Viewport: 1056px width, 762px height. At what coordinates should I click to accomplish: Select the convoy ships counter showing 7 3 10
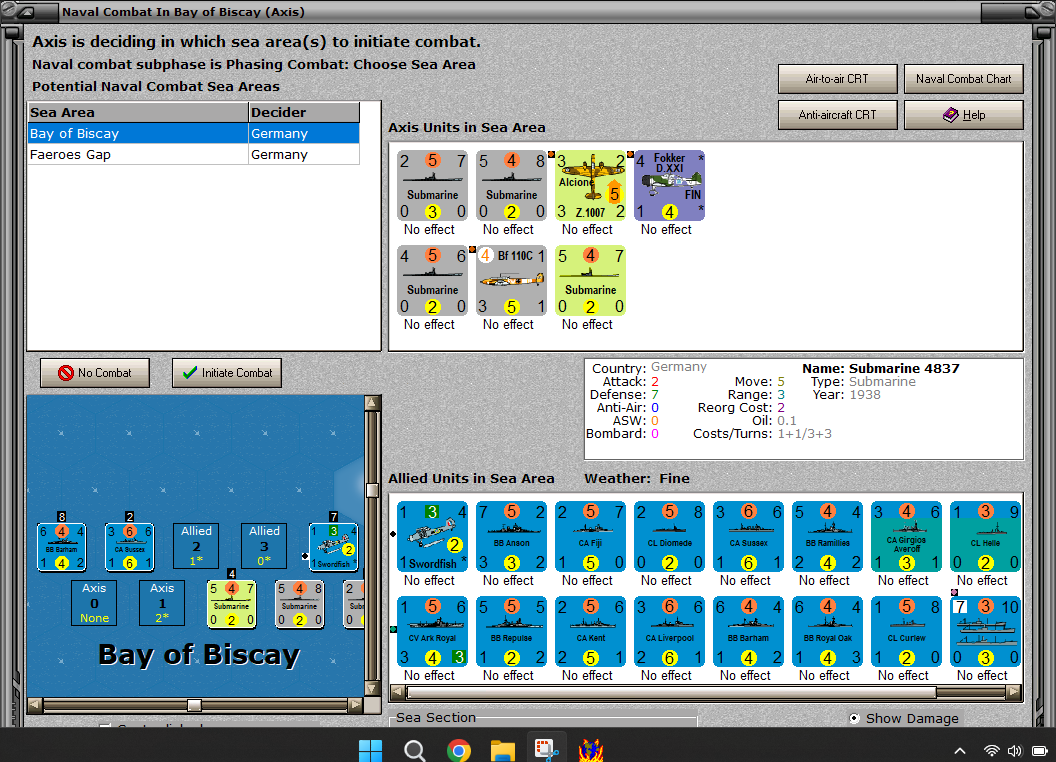click(x=985, y=631)
